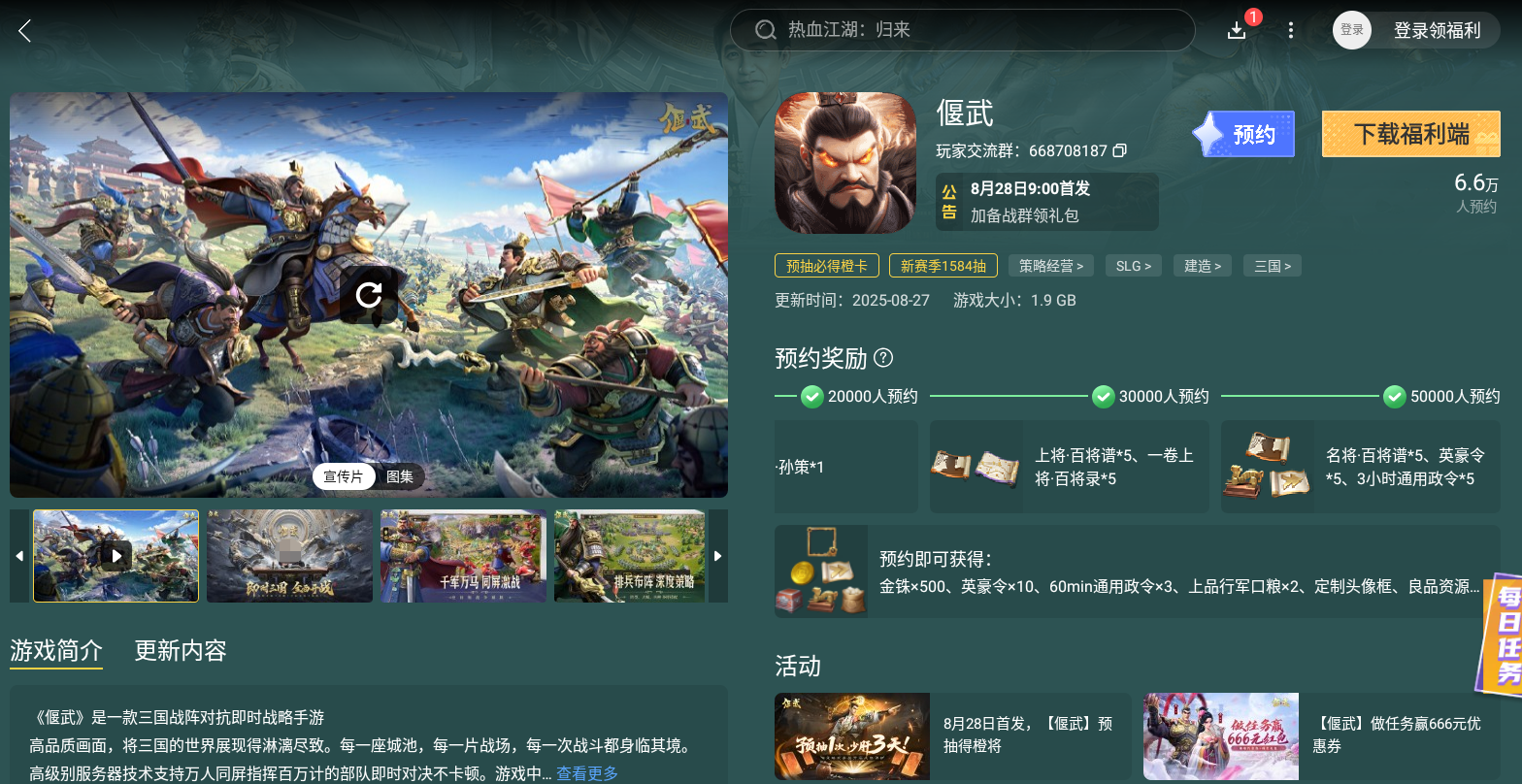Click the 偃武 game app icon

pos(845,163)
